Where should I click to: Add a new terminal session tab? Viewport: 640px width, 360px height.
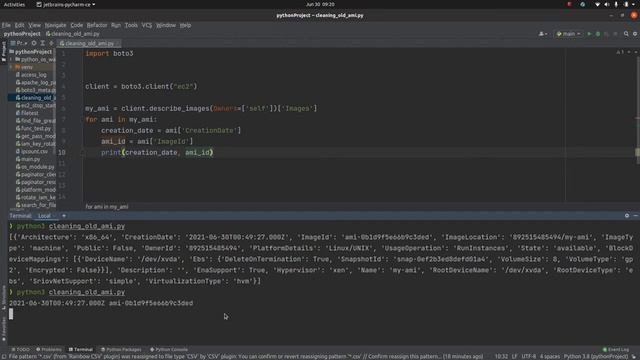64,216
